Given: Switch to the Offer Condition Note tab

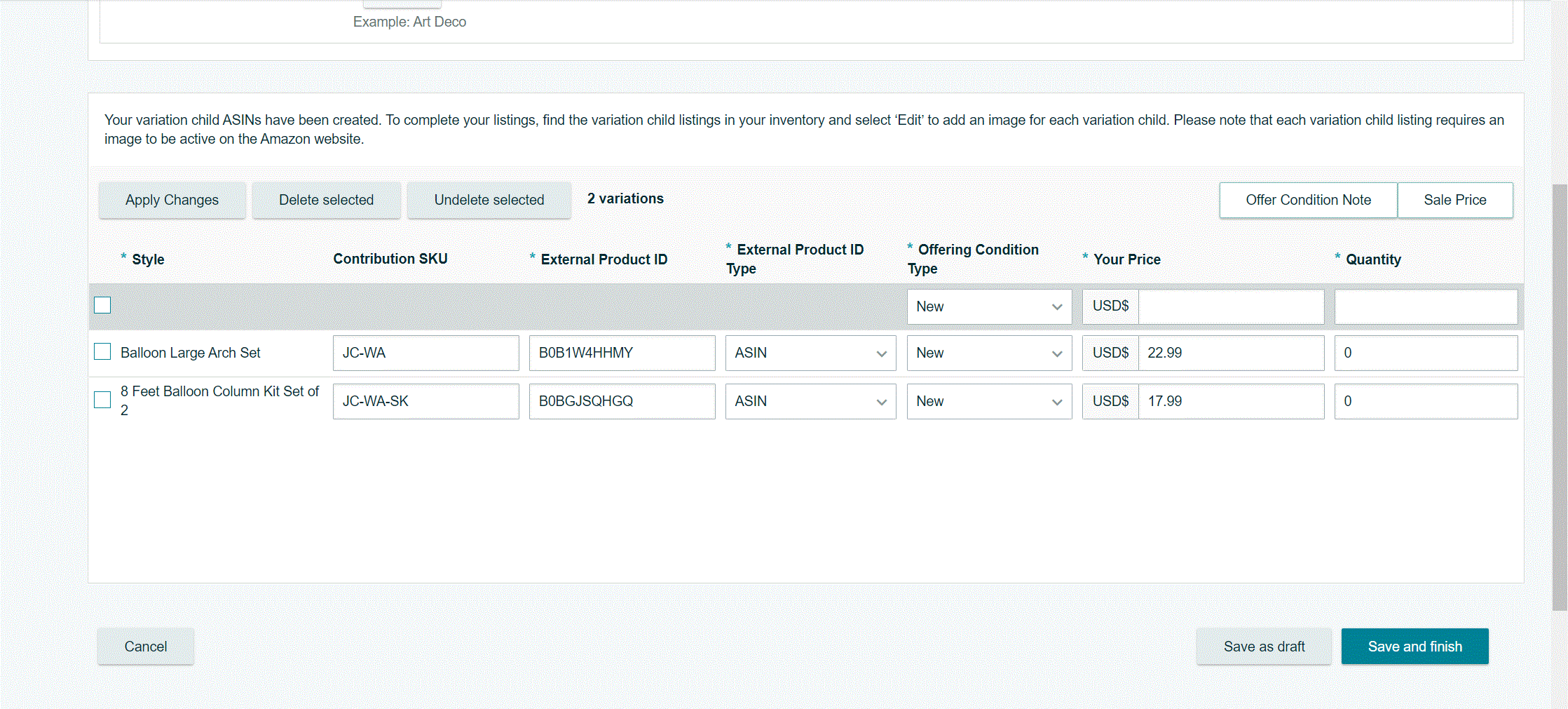Looking at the screenshot, I should tap(1307, 200).
